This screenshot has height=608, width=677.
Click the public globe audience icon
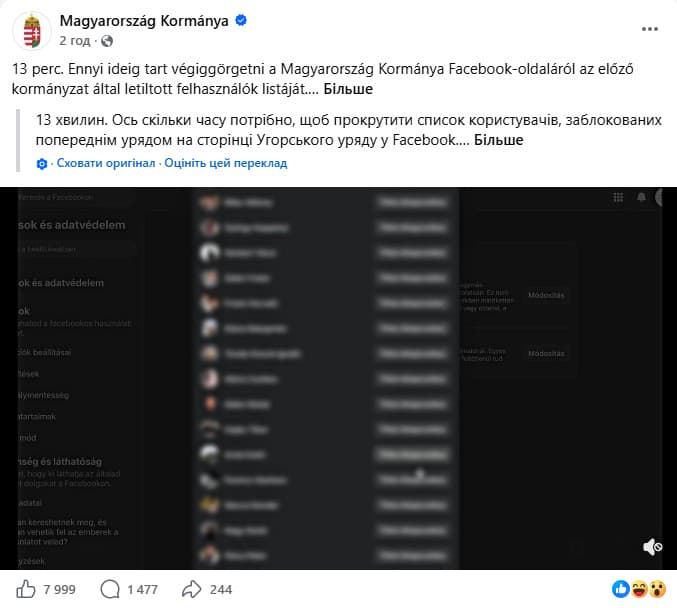click(107, 41)
